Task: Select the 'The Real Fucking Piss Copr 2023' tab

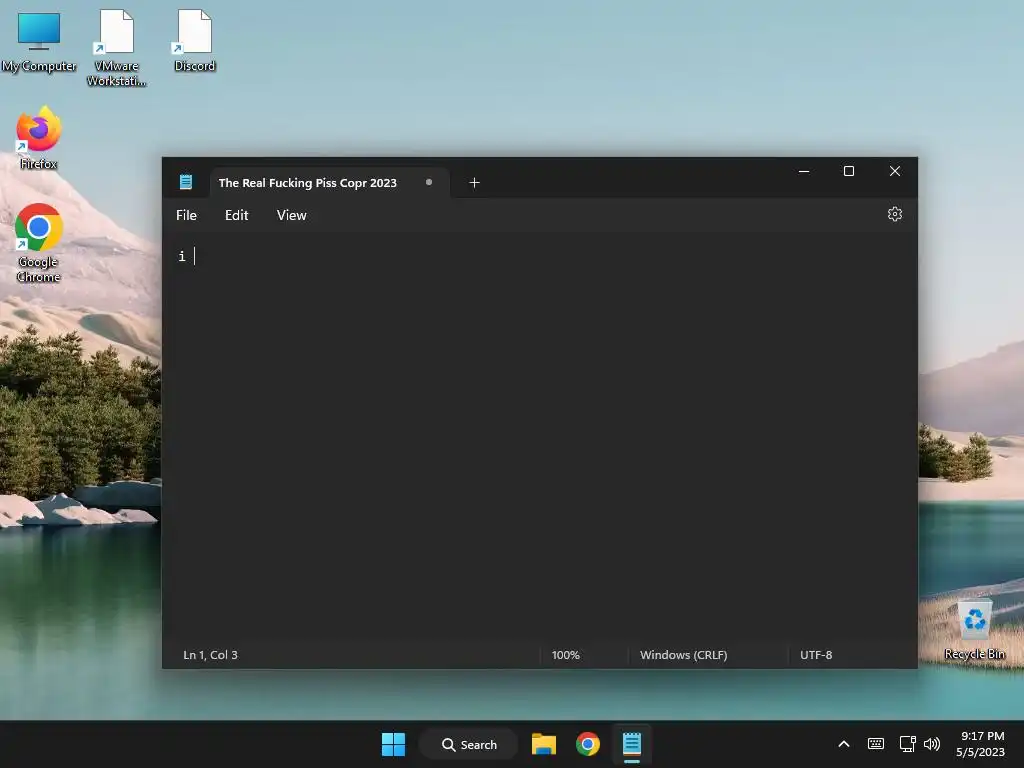Action: pos(330,183)
